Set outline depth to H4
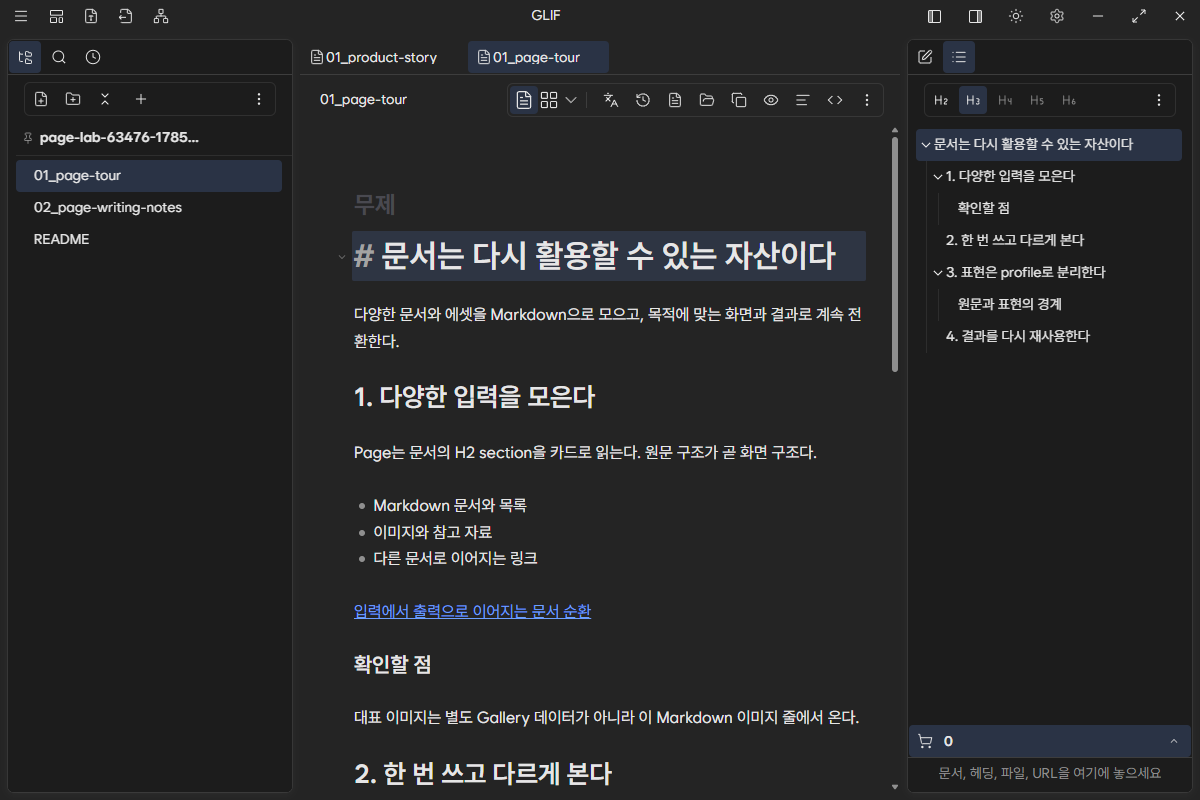Screen dimensions: 1200x800 pos(1005,100)
